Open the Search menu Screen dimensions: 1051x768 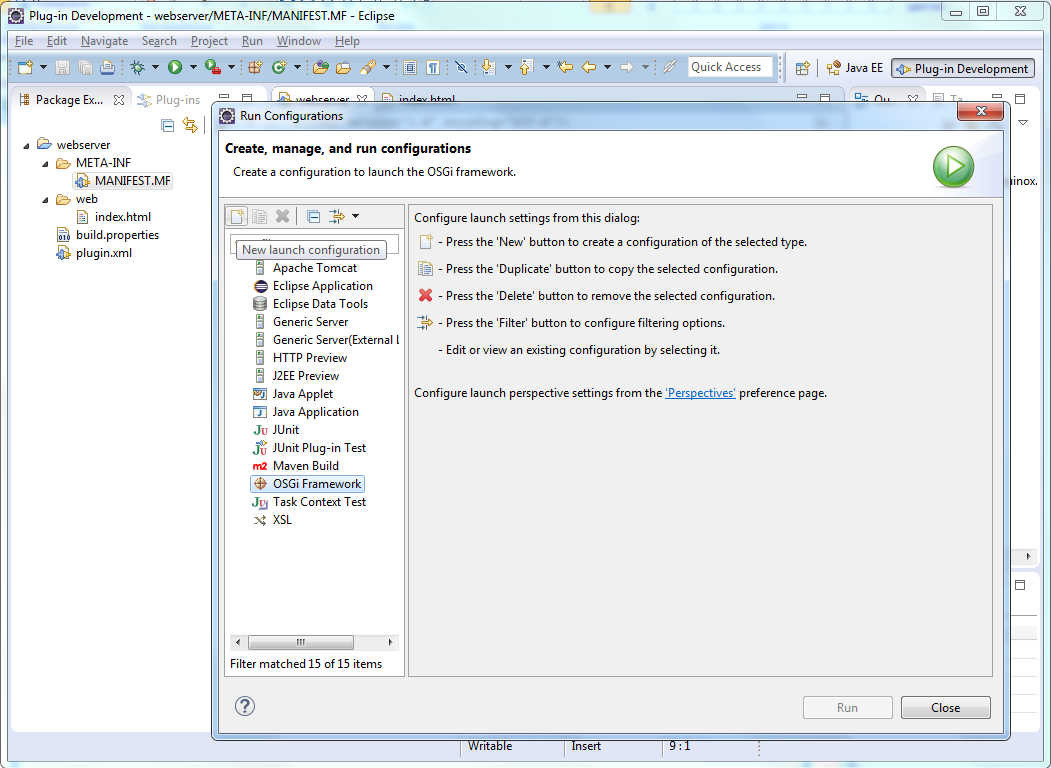159,41
